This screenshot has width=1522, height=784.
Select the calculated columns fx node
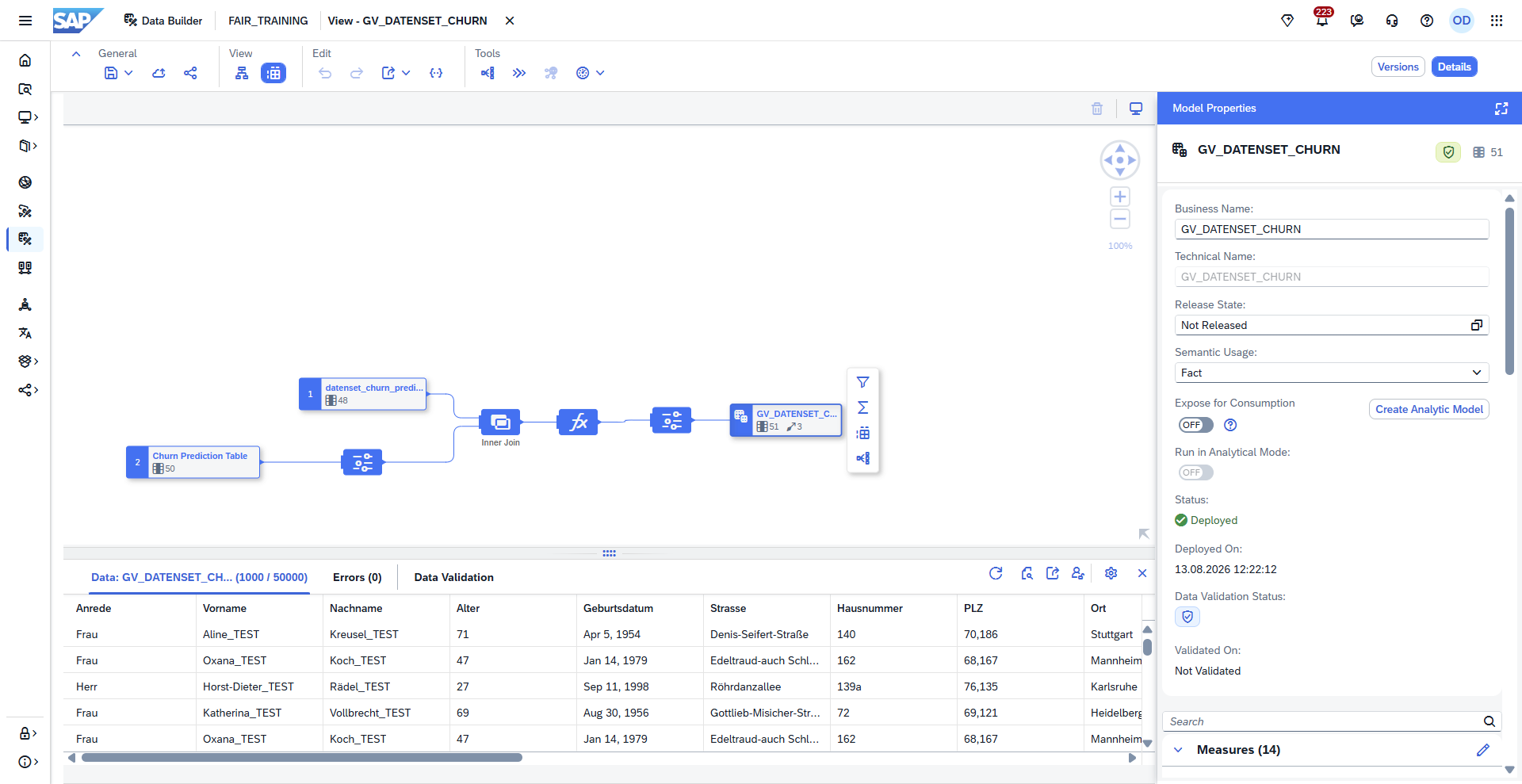[x=578, y=422]
